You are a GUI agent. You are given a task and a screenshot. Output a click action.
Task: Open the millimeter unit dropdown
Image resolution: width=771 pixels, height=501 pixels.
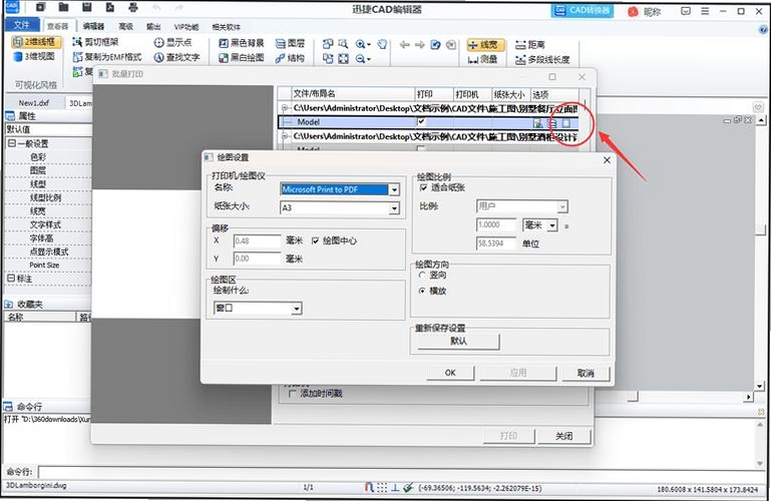(x=553, y=225)
